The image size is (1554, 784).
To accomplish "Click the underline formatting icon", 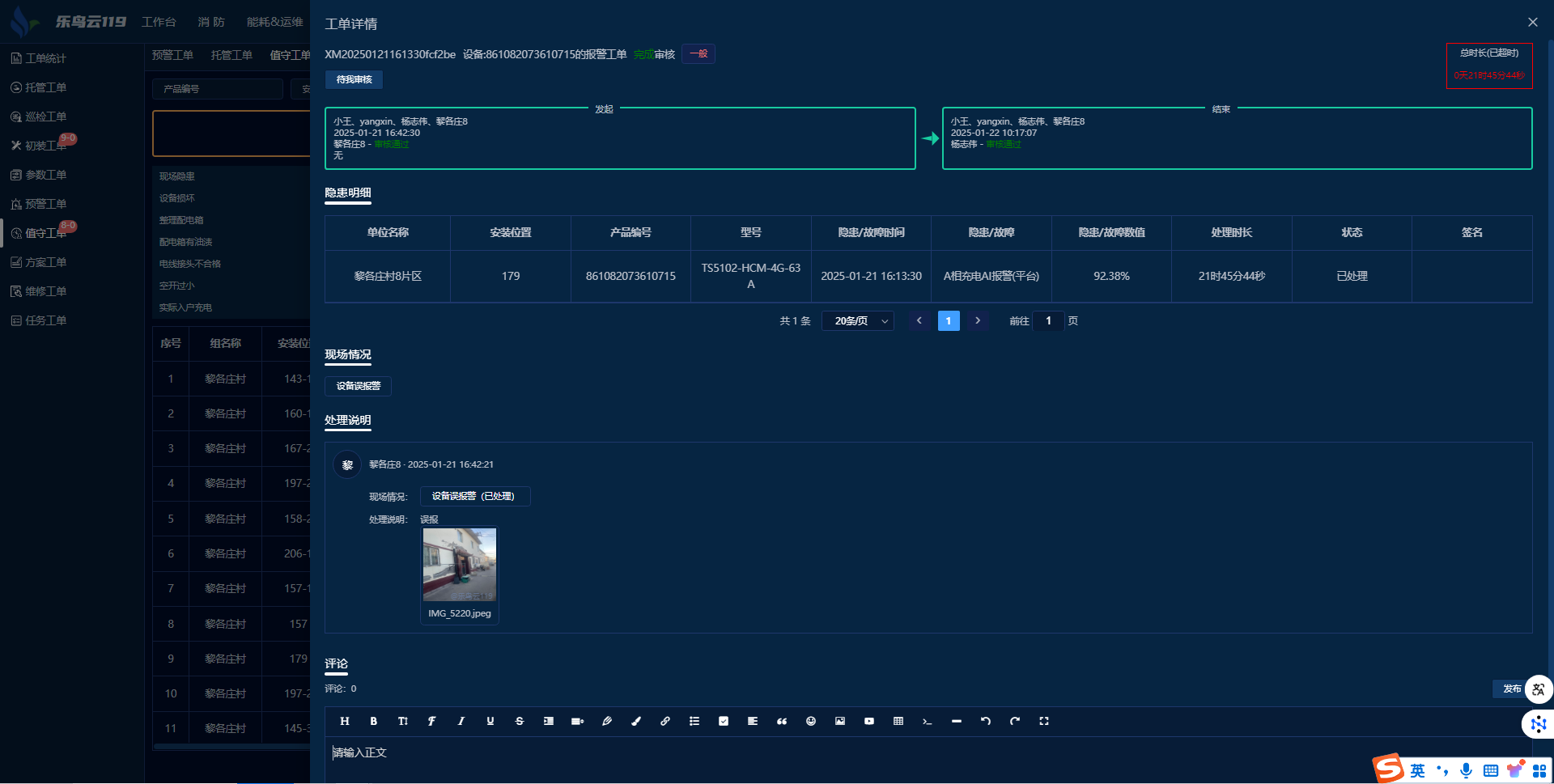I will (490, 721).
